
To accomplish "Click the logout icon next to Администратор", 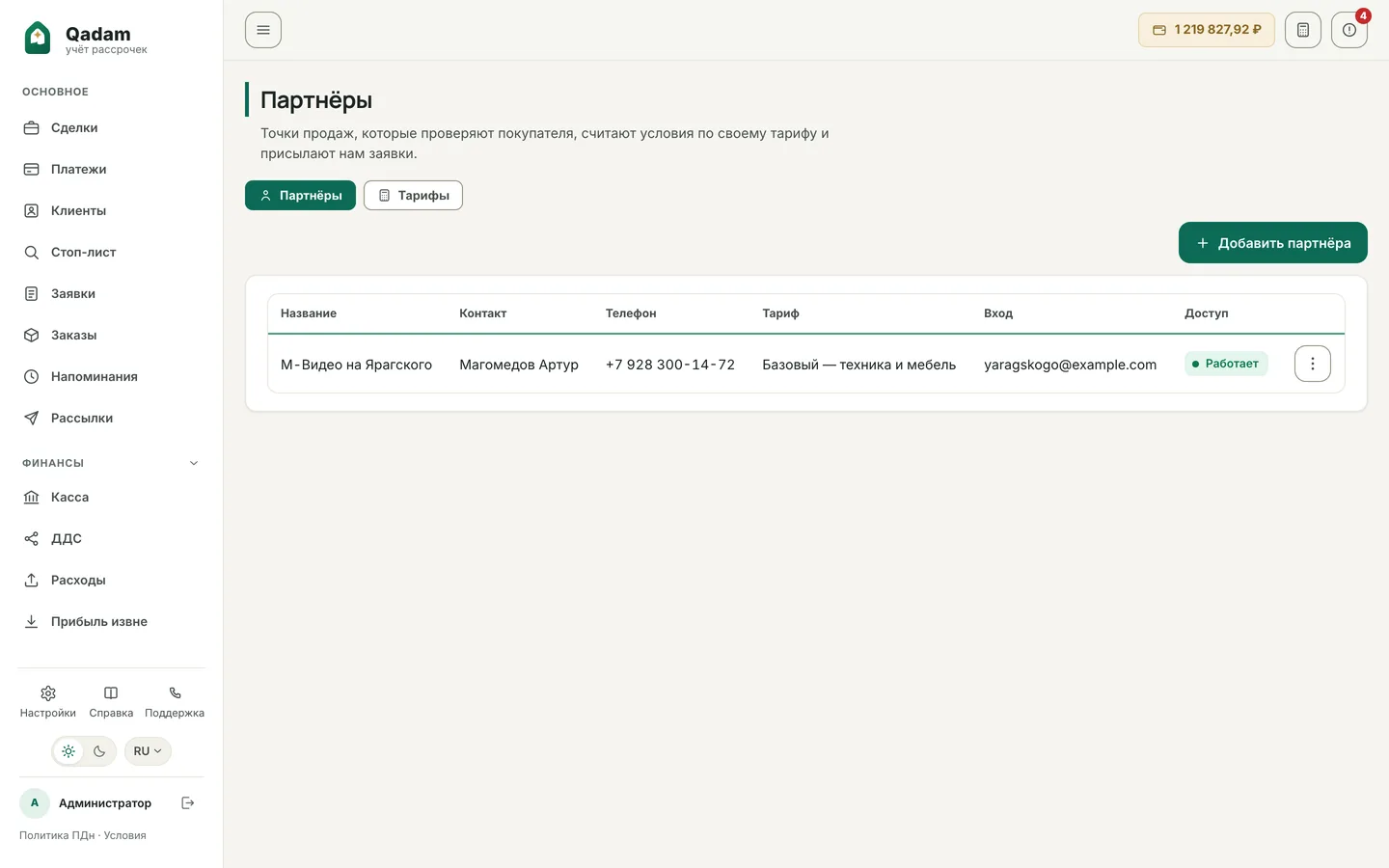I will [188, 802].
